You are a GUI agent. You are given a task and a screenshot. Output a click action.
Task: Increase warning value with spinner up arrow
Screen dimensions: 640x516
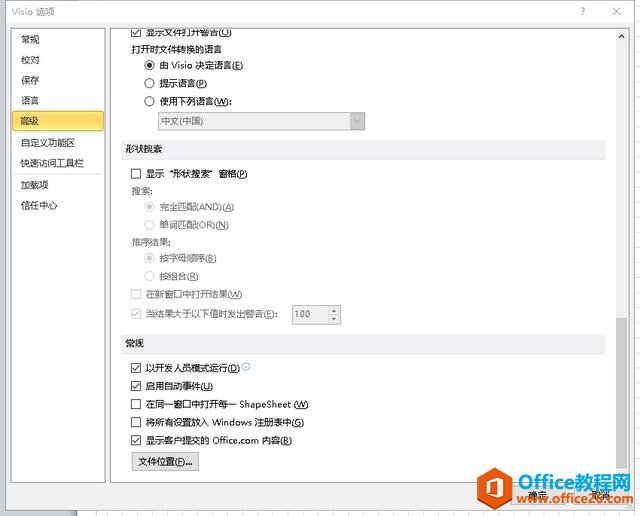pyautogui.click(x=334, y=310)
